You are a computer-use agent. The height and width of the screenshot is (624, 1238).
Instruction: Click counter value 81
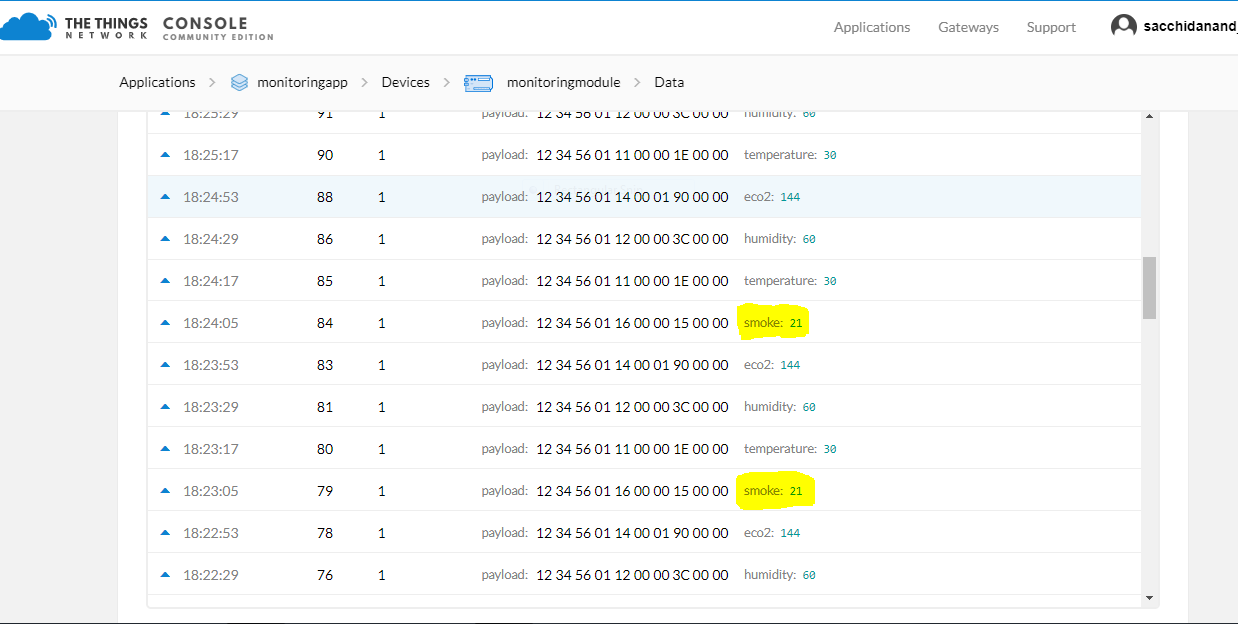[325, 407]
